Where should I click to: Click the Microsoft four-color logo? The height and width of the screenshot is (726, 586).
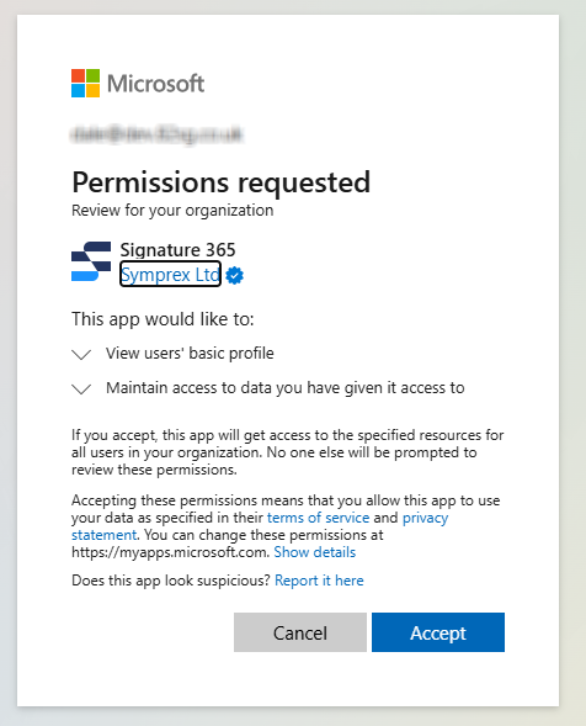[x=85, y=83]
